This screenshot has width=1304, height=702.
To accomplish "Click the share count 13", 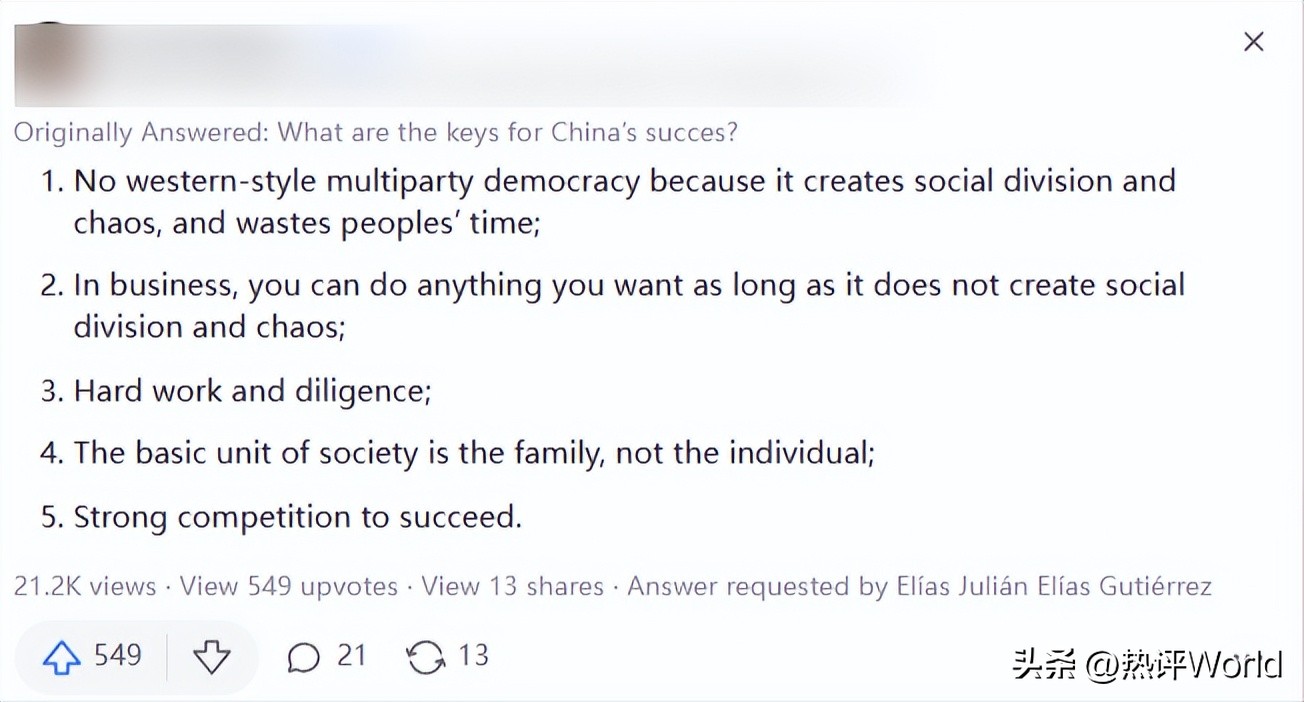I will click(473, 656).
